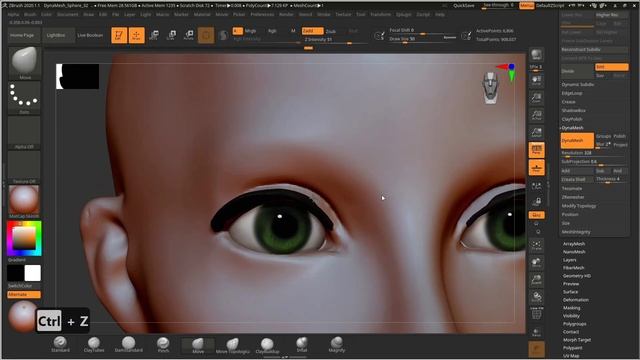Open the Help menu
The image size is (640, 360).
[x=440, y=14]
